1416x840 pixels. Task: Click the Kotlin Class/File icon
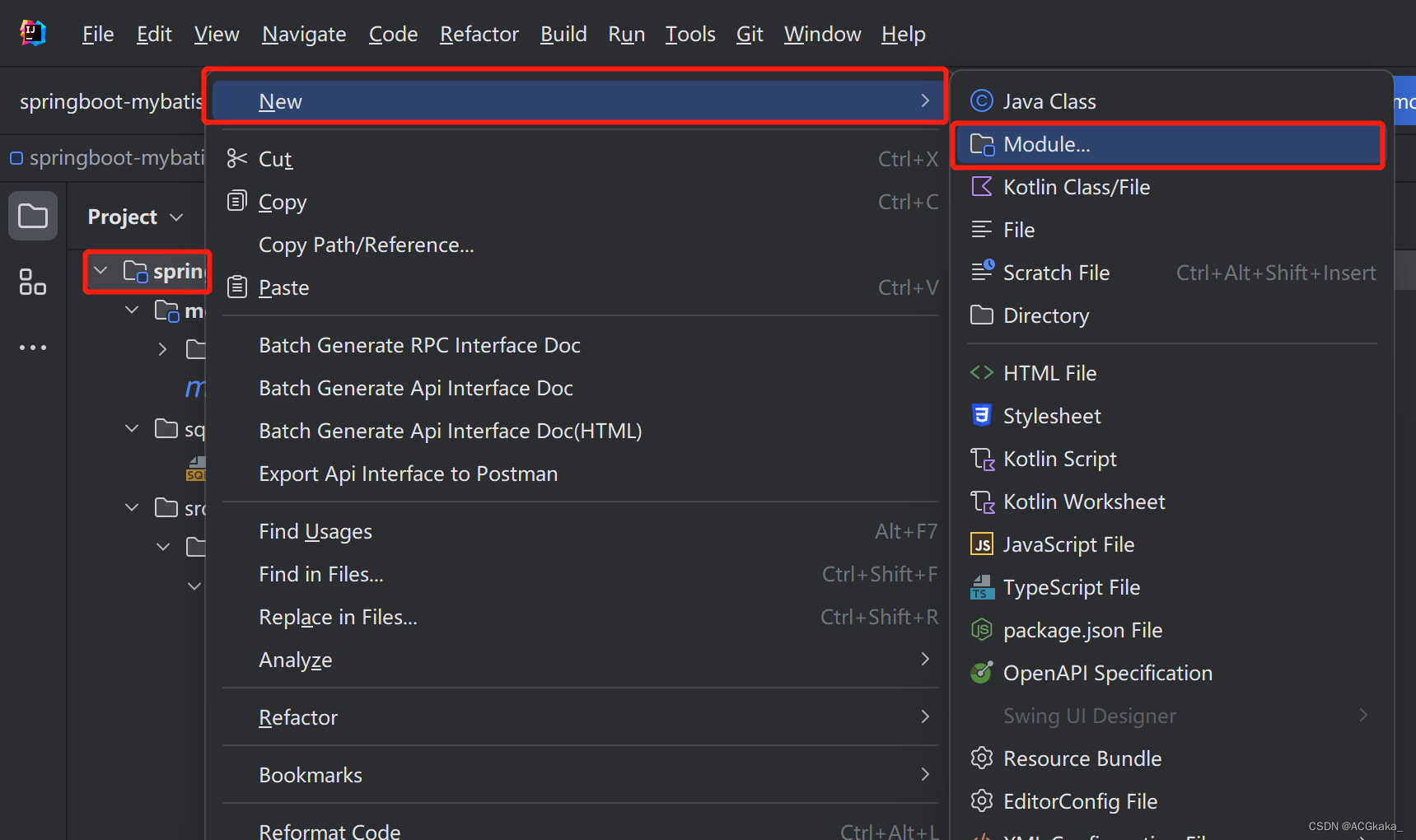coord(981,187)
